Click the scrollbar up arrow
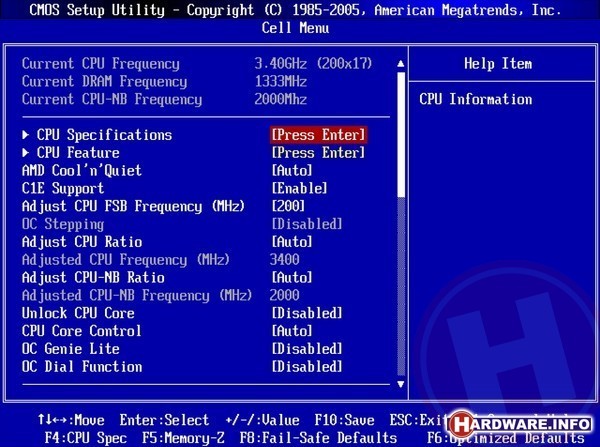Screen dimensions: 600x447 pos(401,64)
